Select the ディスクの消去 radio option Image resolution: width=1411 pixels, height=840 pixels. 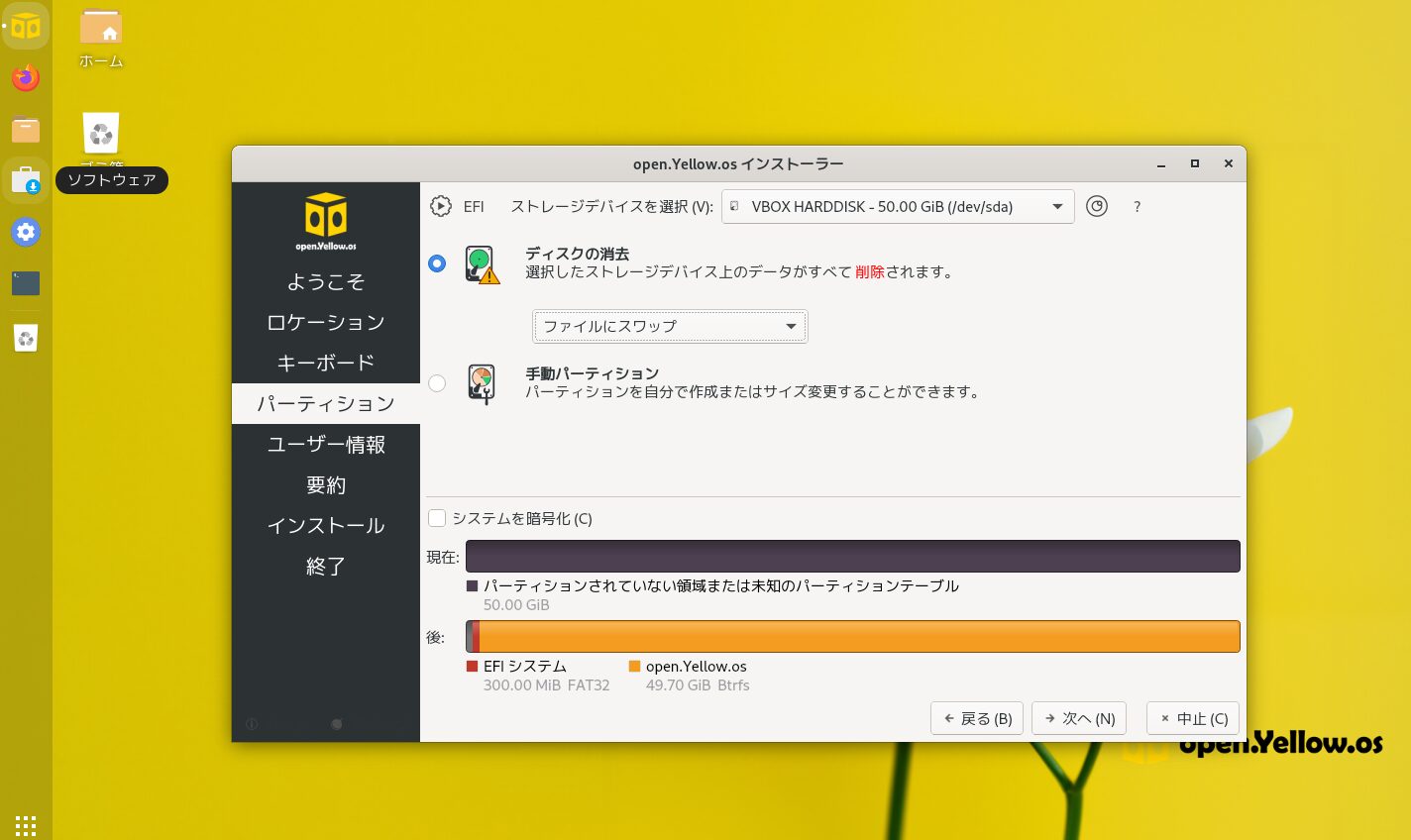[437, 263]
